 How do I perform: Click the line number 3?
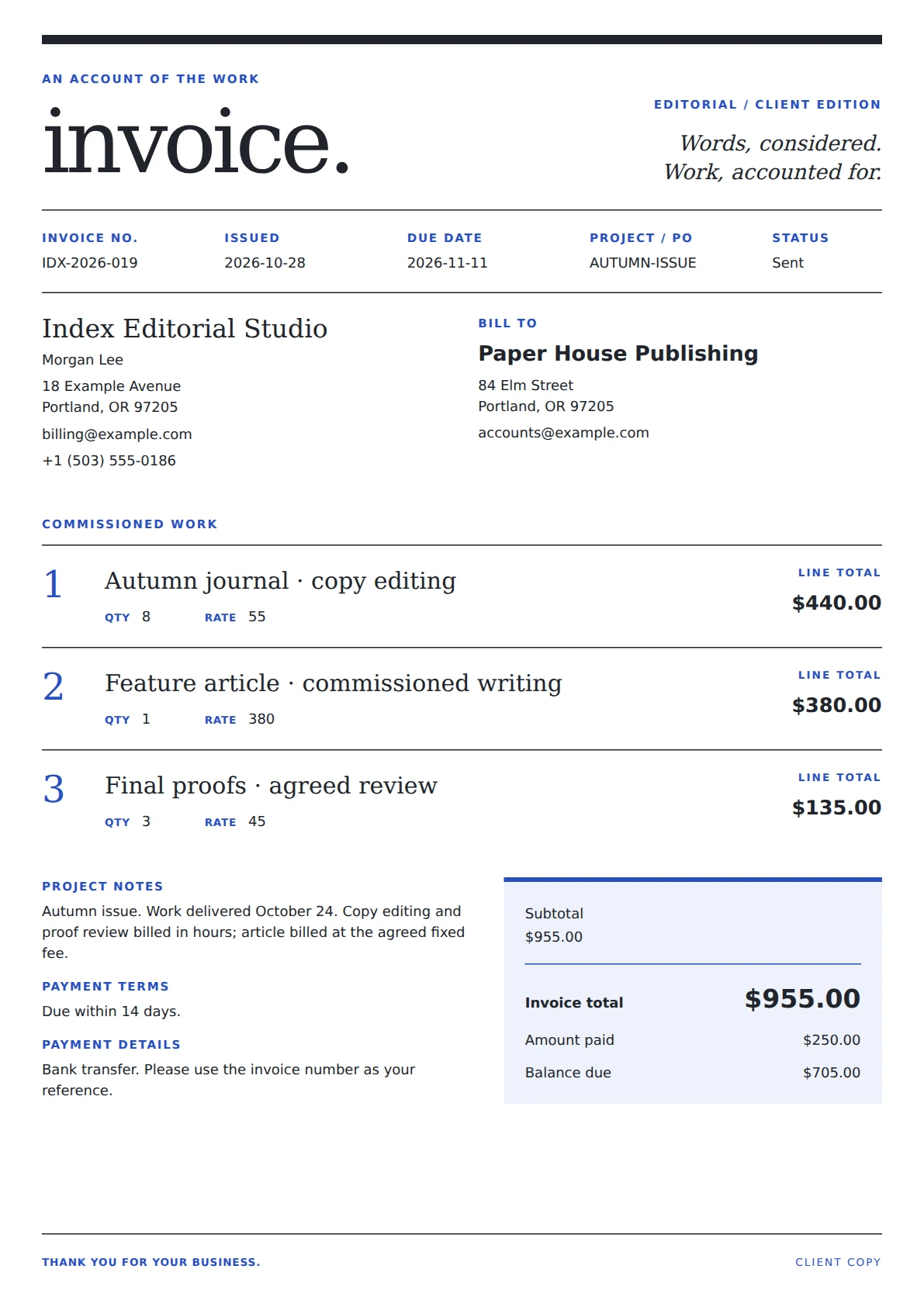(x=53, y=790)
